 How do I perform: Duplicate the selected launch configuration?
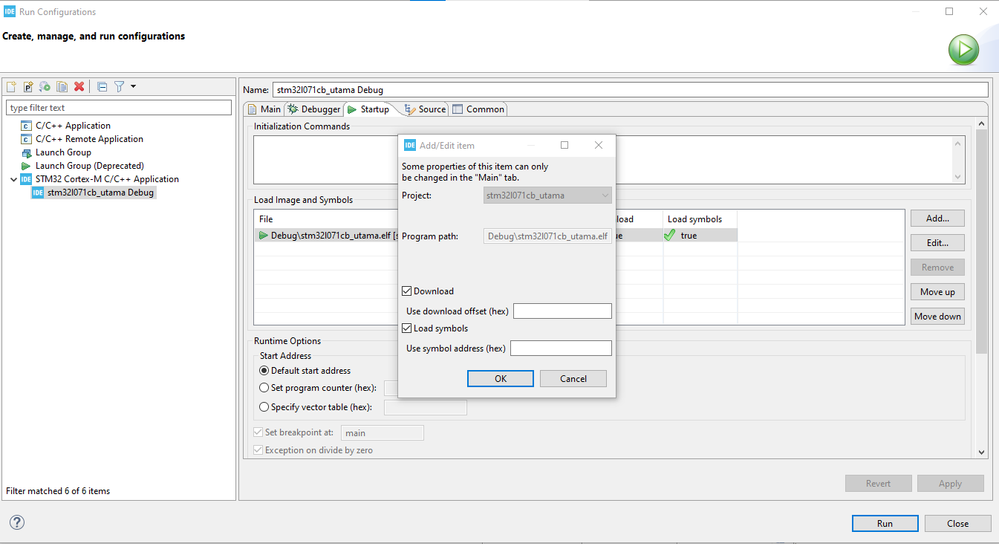coord(62,87)
